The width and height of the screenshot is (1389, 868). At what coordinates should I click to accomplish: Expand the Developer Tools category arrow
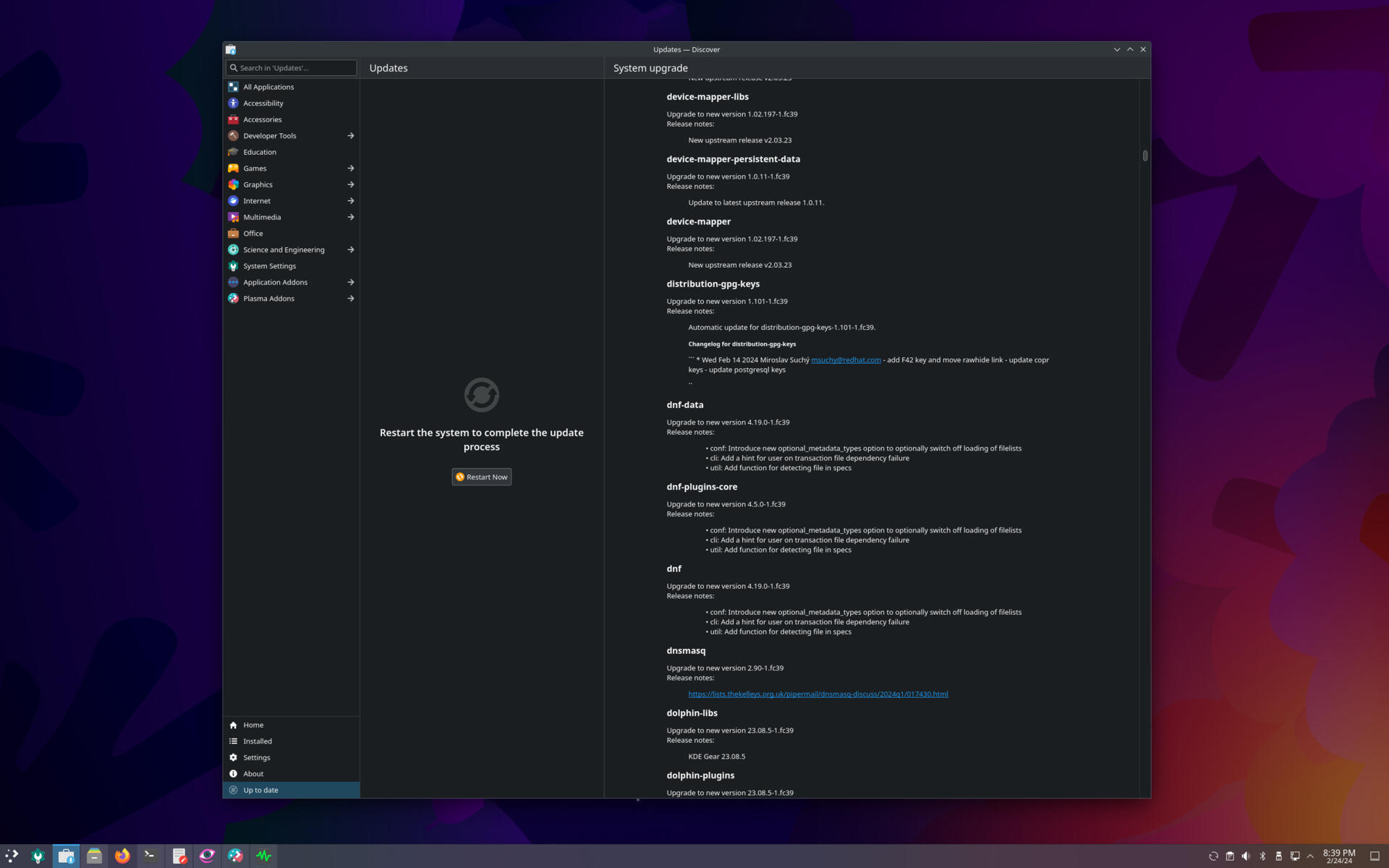point(351,136)
